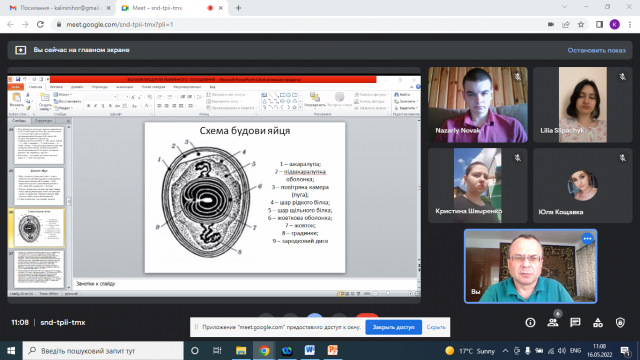The width and height of the screenshot is (640, 360).
Task: Toggle the ENG input language indicator
Action: [575, 351]
